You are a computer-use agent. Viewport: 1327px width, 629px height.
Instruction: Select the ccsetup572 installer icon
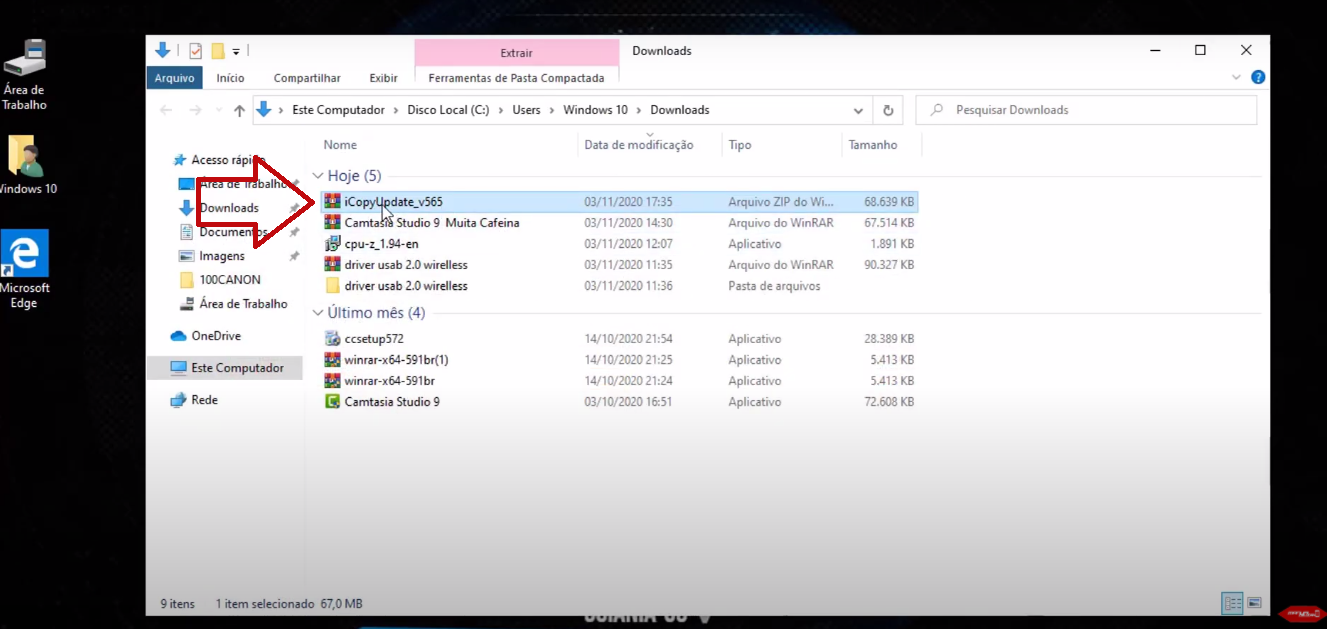click(333, 339)
